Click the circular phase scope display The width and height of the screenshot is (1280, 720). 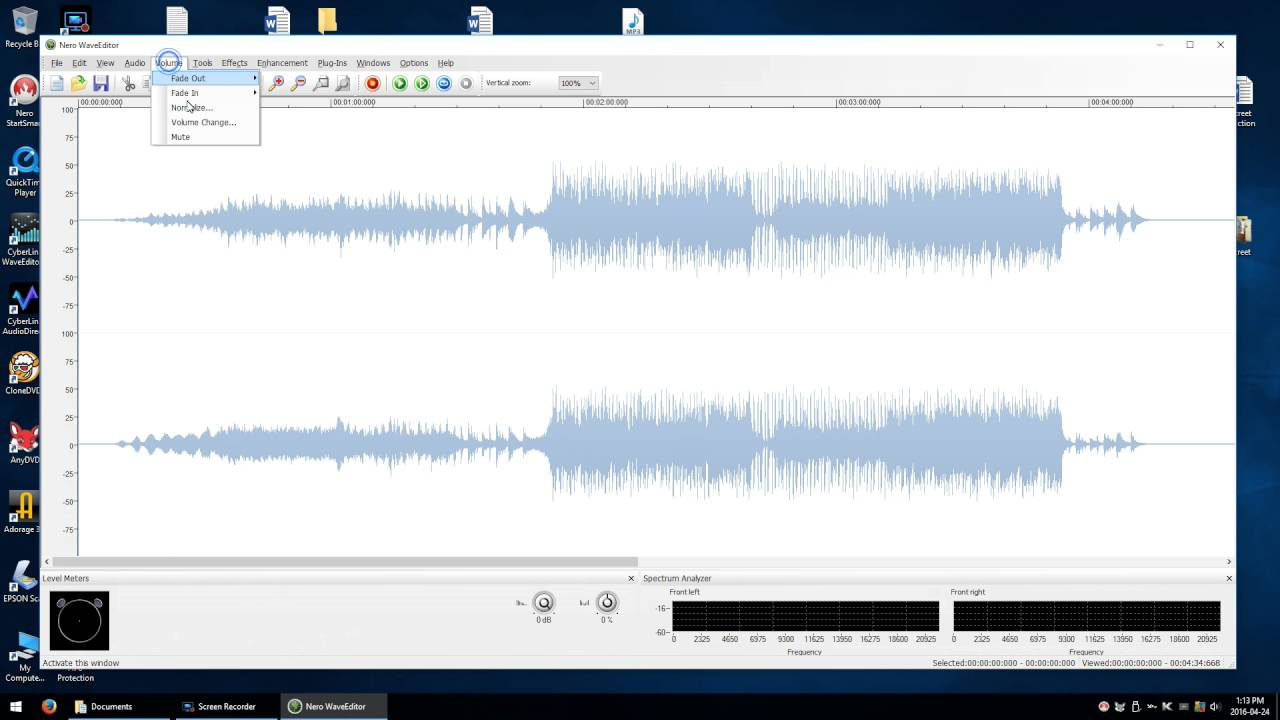79,621
